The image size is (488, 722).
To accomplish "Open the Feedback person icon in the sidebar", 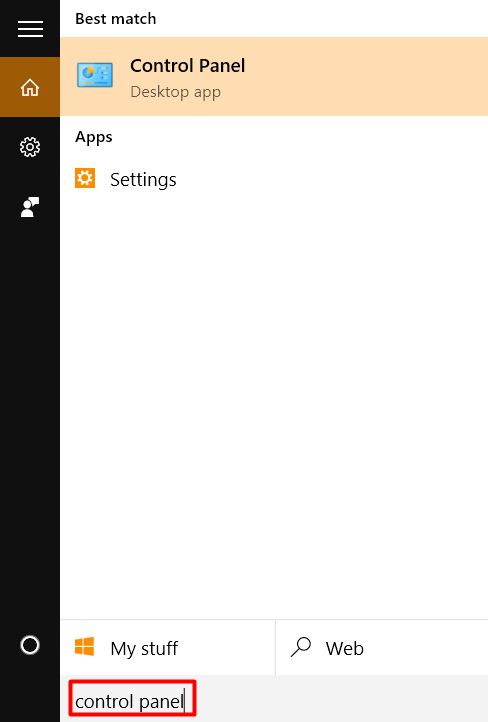I will click(30, 207).
